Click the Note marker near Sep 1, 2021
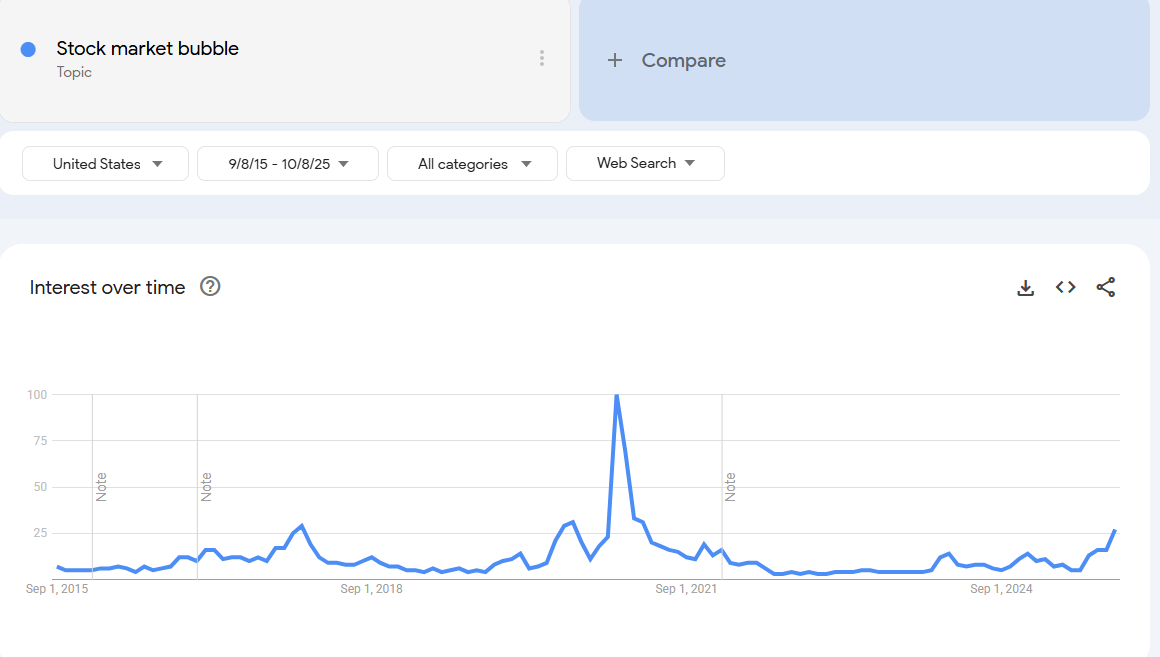The image size is (1160, 657). [730, 486]
